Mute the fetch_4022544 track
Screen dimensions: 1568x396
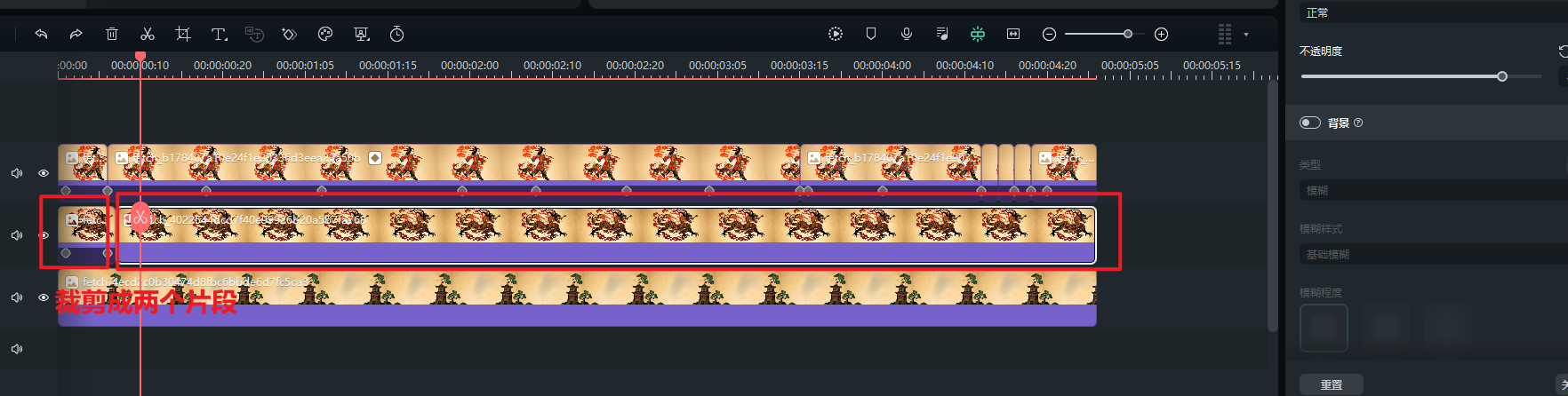pos(17,235)
